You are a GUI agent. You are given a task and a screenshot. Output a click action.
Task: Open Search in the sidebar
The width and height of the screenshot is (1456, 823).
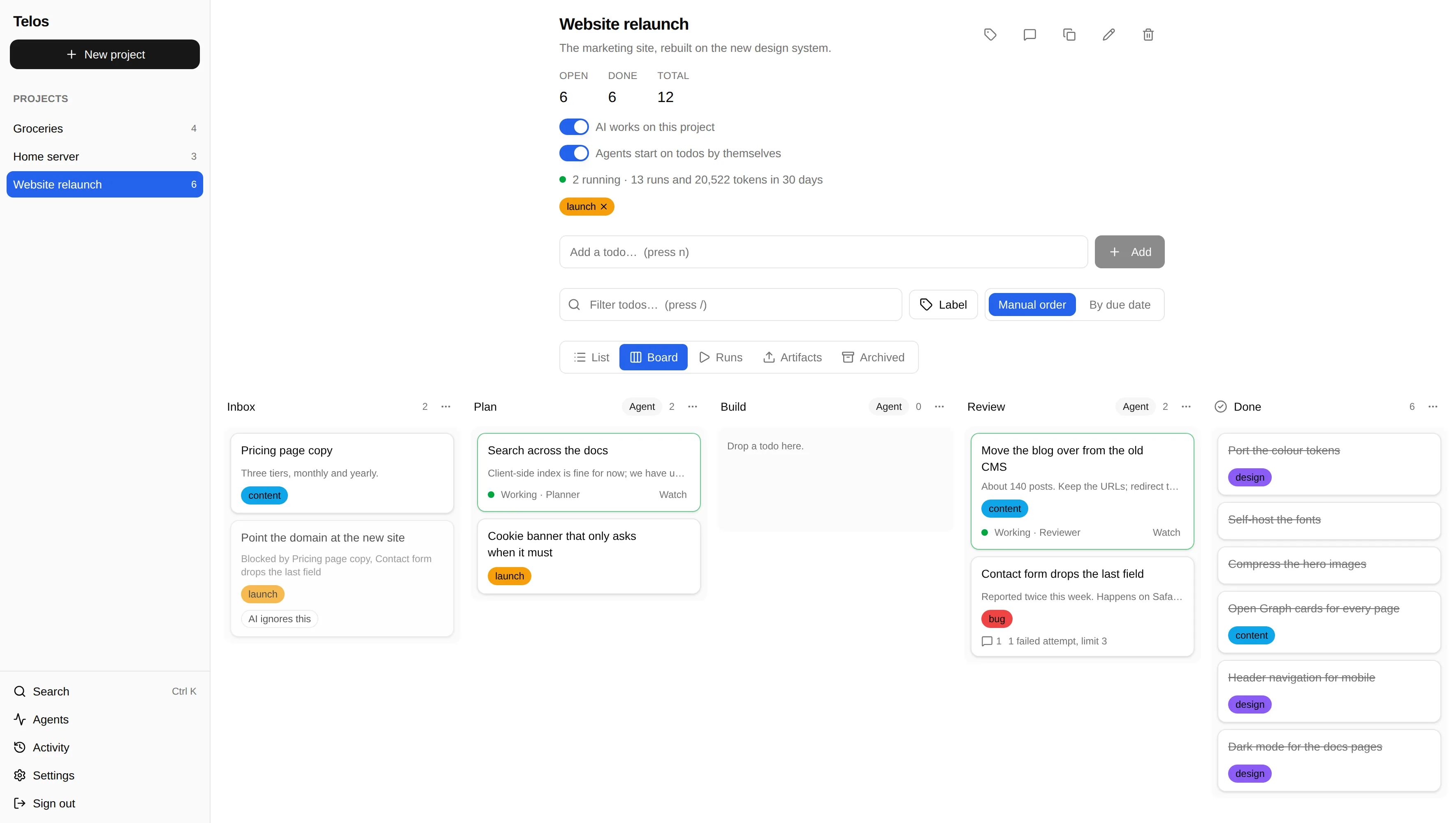pos(104,691)
